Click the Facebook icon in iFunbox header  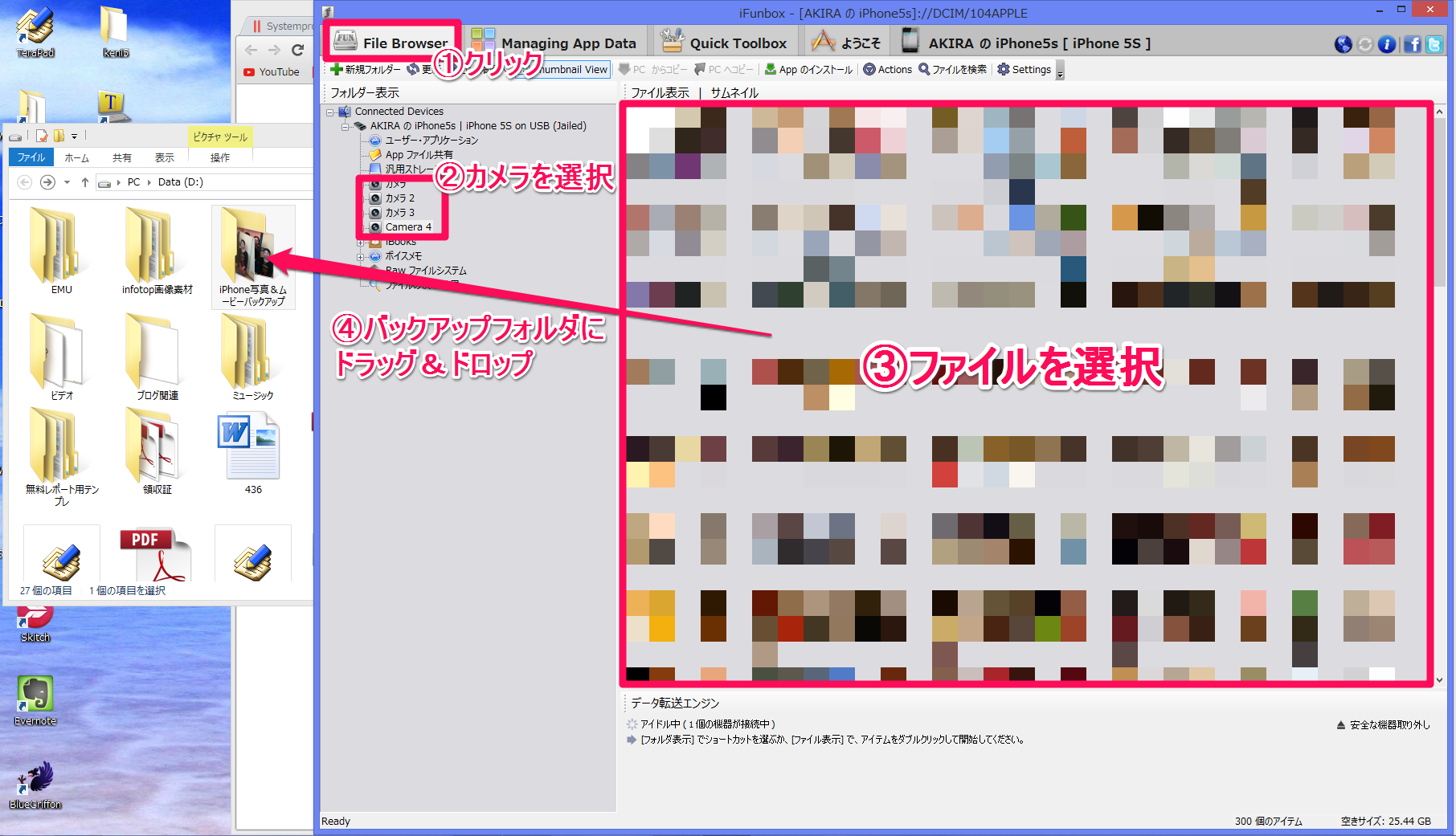pyautogui.click(x=1412, y=44)
